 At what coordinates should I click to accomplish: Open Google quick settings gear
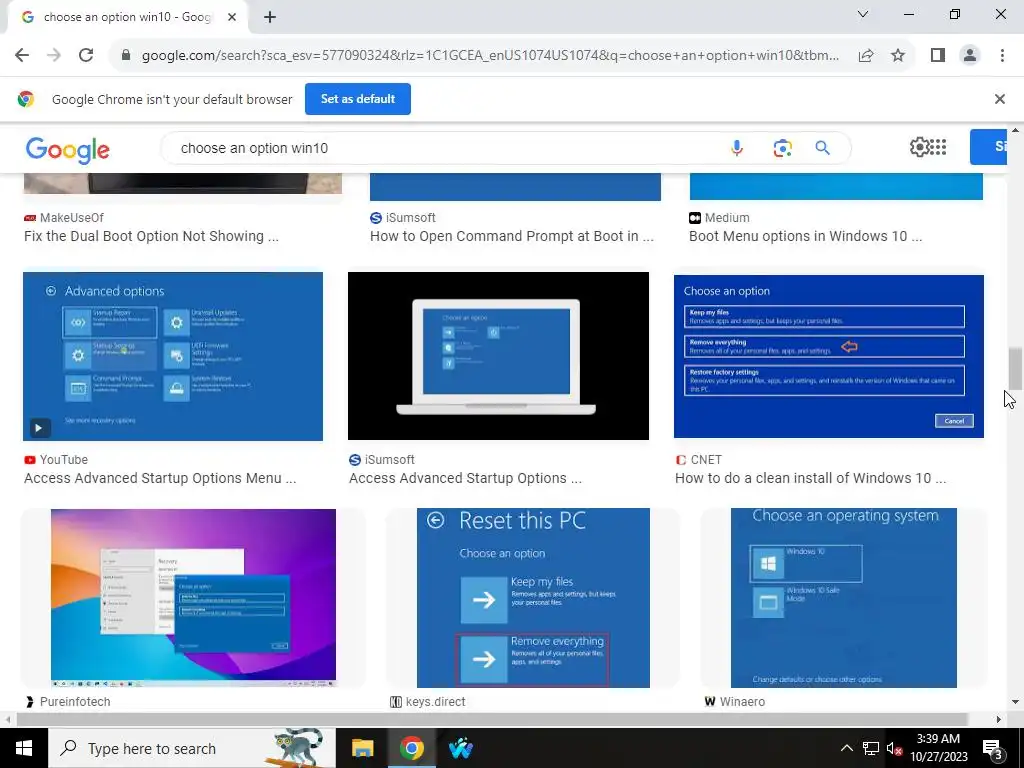click(x=919, y=147)
